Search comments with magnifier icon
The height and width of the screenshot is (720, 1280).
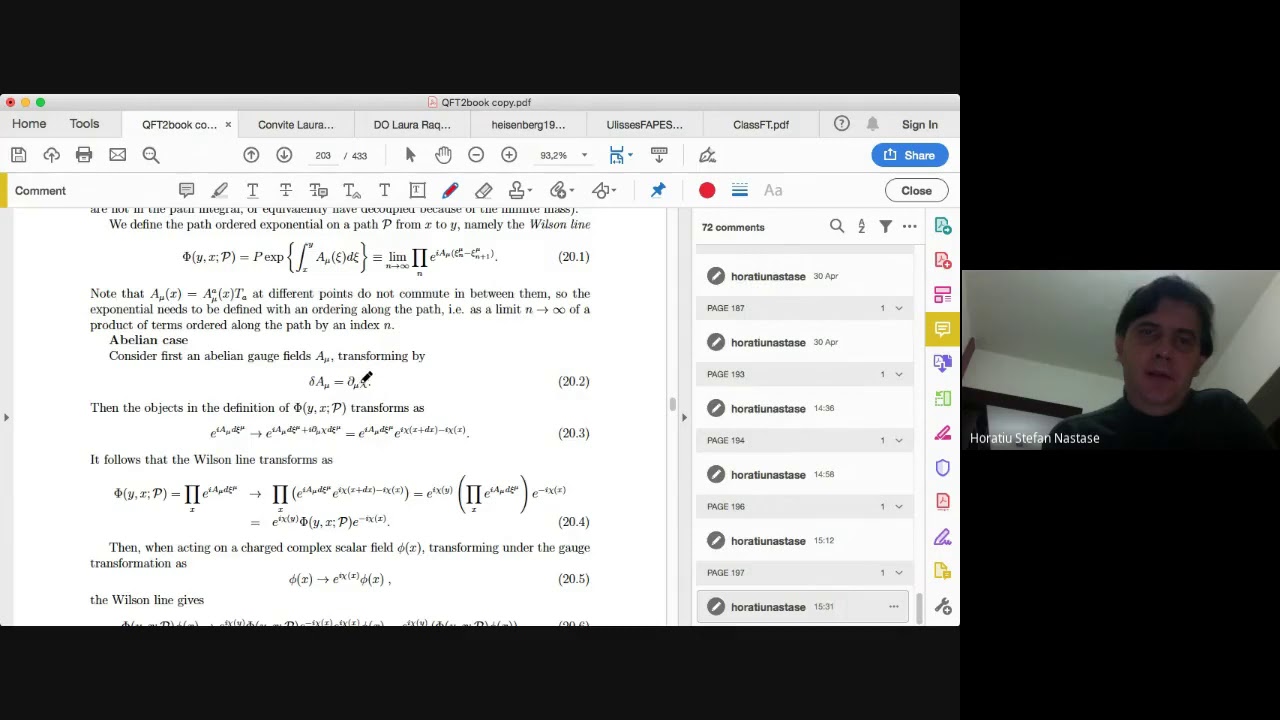pos(837,227)
